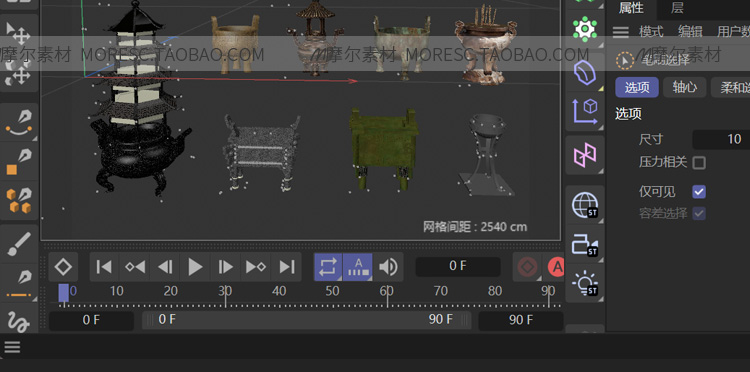Switch to the 层 tab

[677, 8]
